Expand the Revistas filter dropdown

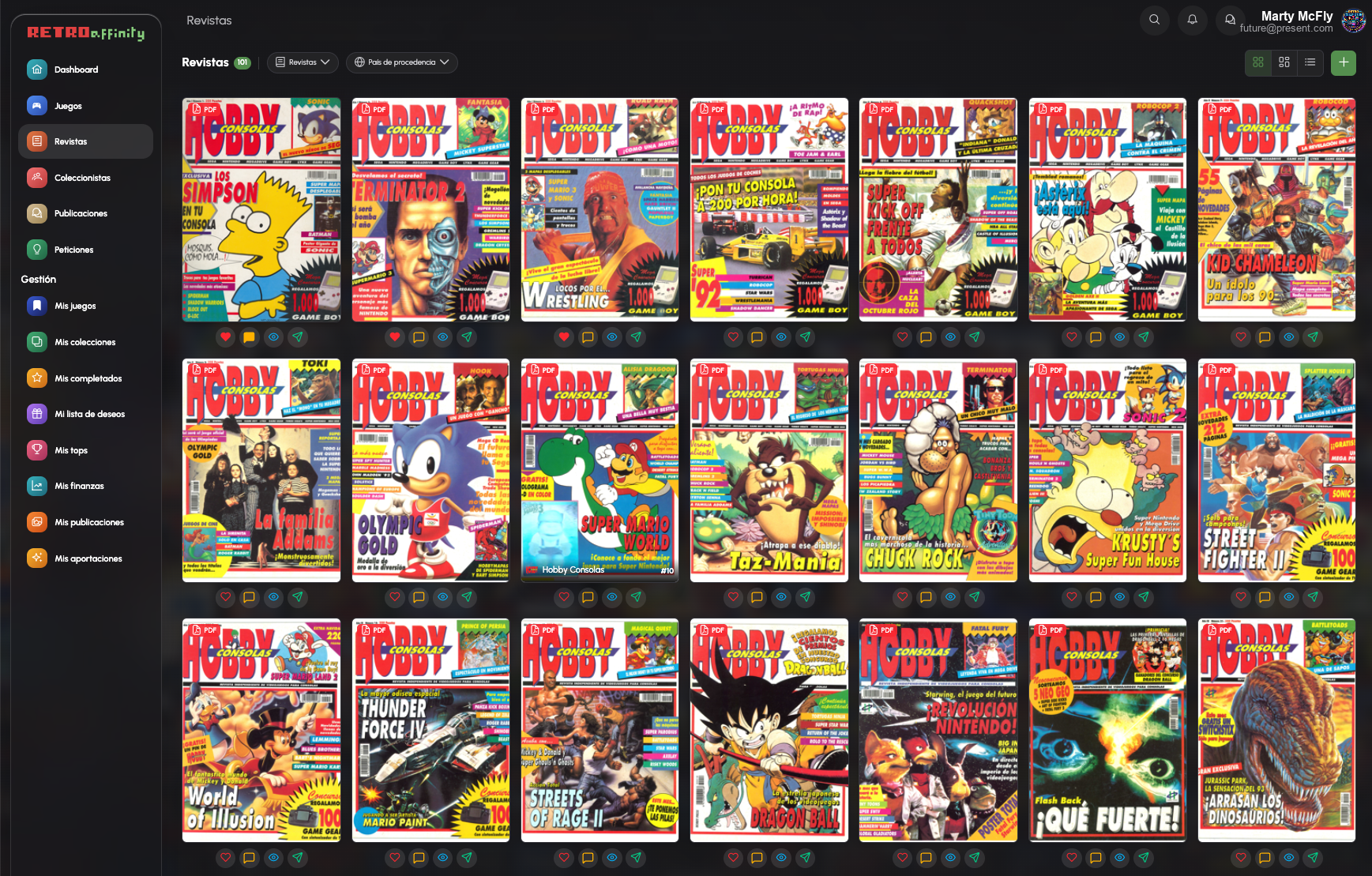(303, 62)
